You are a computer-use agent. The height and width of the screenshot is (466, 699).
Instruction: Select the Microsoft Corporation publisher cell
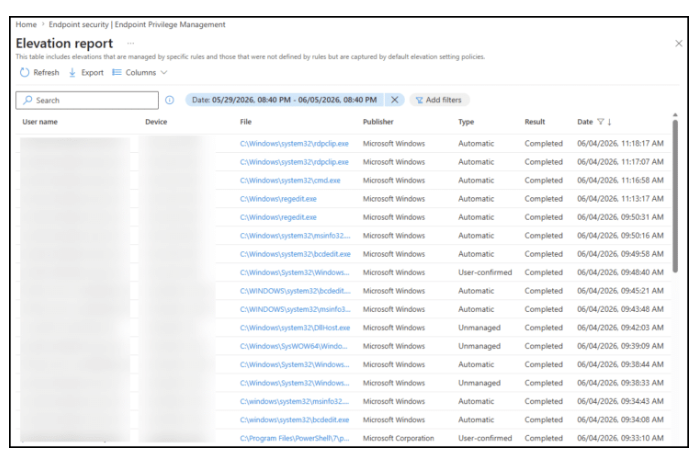pyautogui.click(x=399, y=438)
